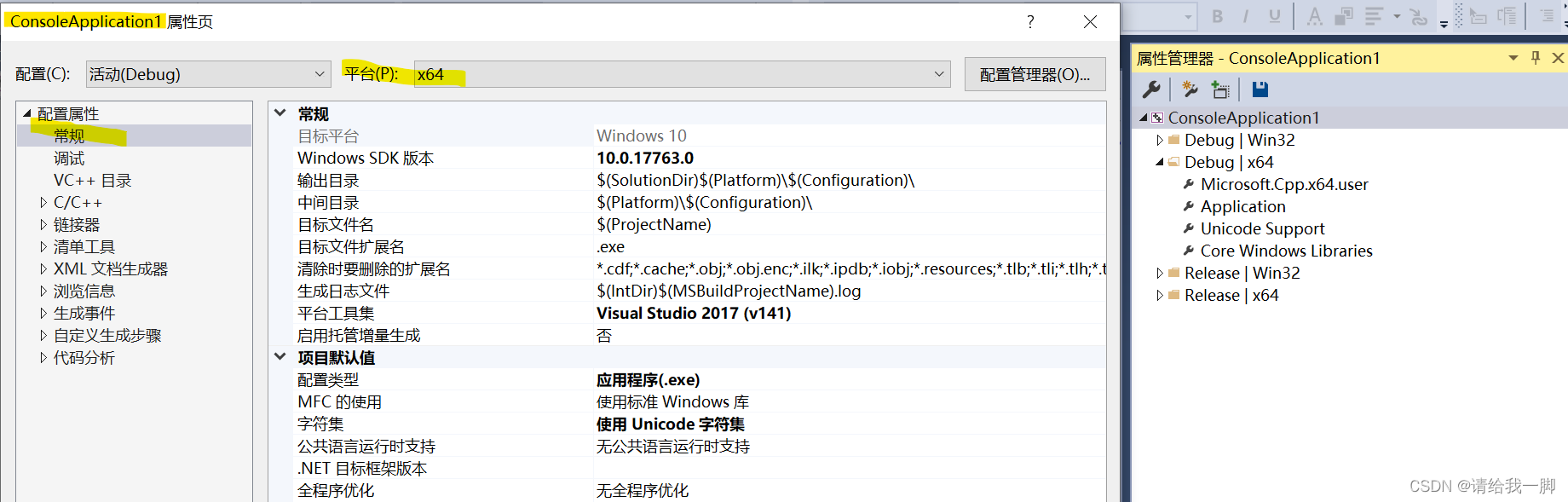Select VC++ 目录 in the tree
Viewport: 1568px width, 502px height.
pos(92,181)
